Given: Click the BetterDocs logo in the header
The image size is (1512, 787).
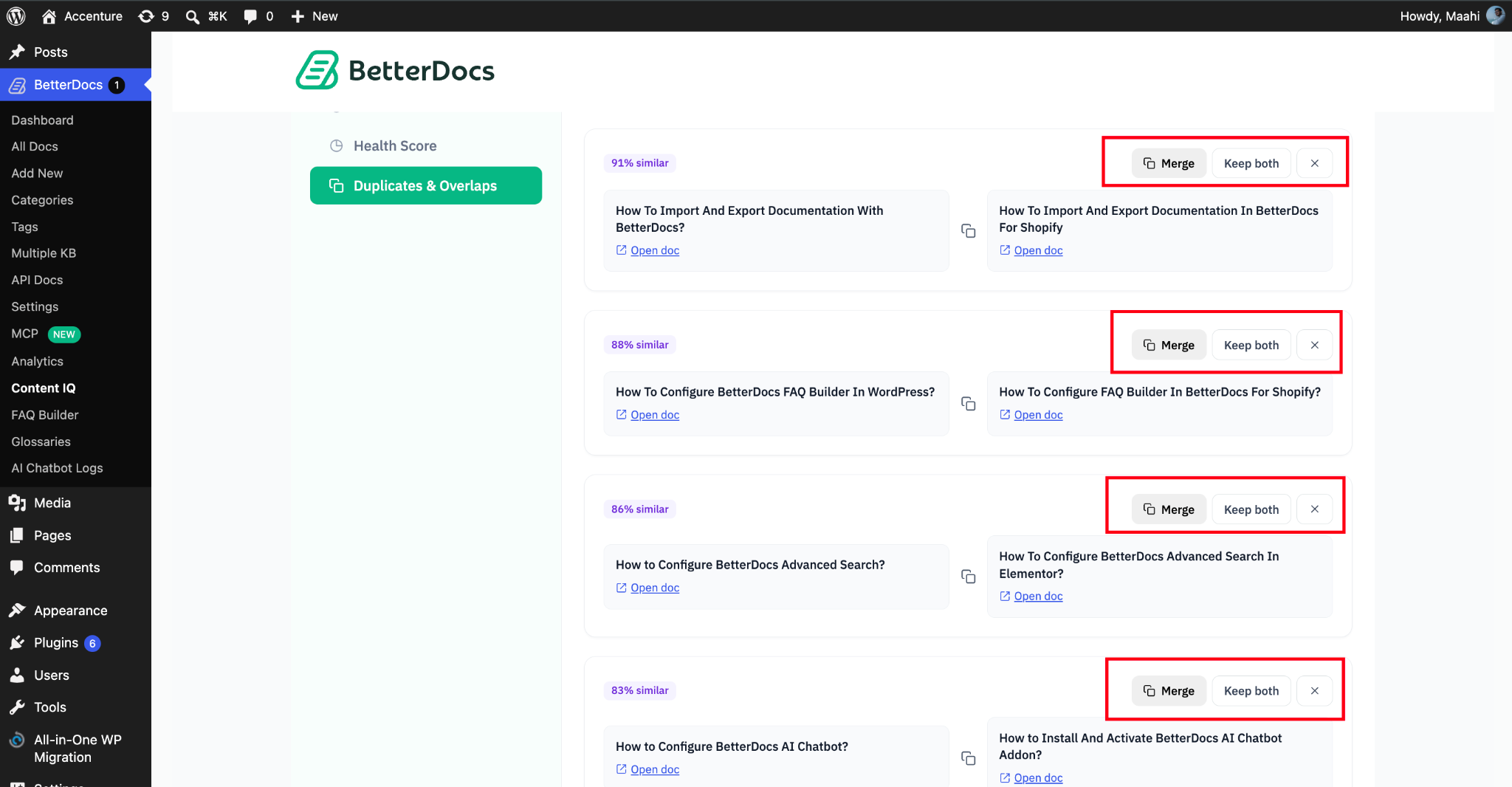Looking at the screenshot, I should point(395,71).
